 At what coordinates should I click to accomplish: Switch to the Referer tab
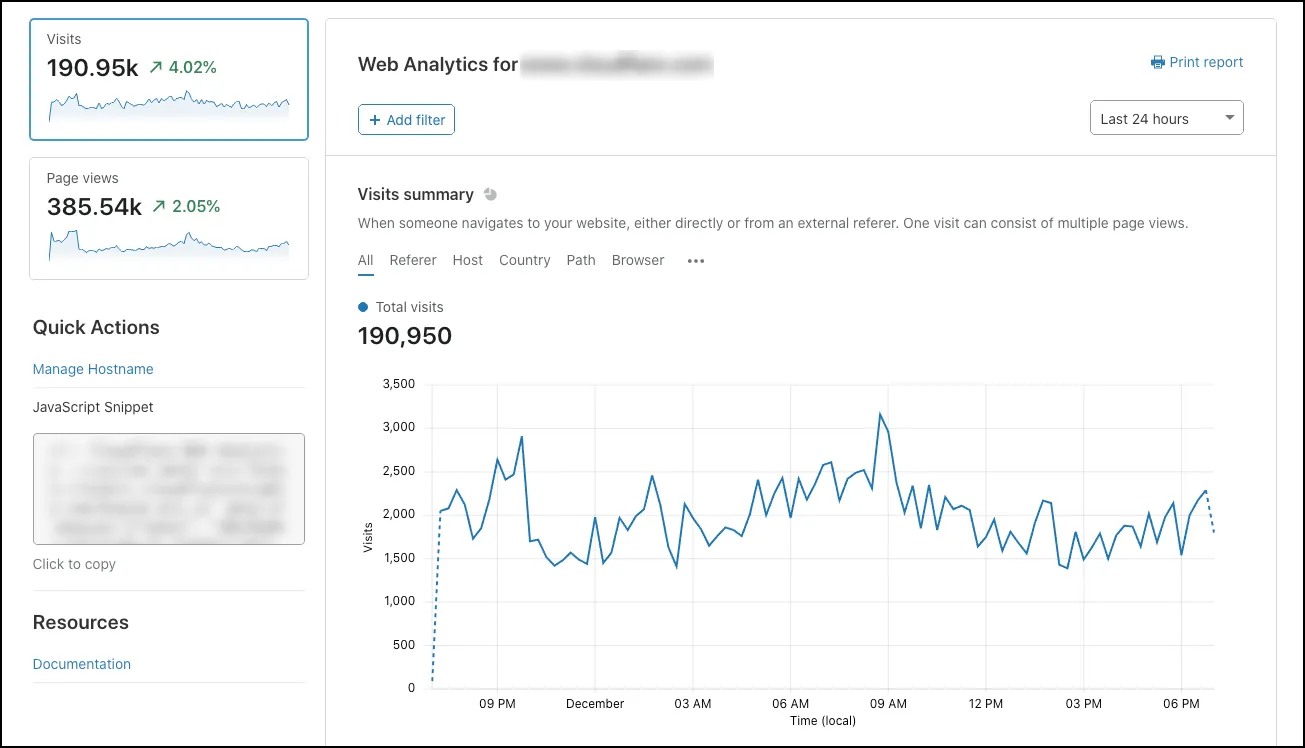click(x=412, y=260)
